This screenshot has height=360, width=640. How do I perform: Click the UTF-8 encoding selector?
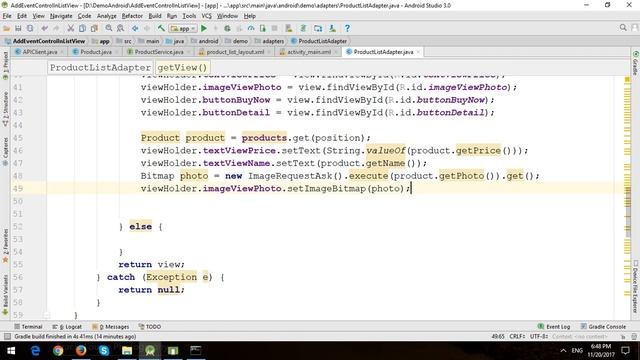click(539, 336)
